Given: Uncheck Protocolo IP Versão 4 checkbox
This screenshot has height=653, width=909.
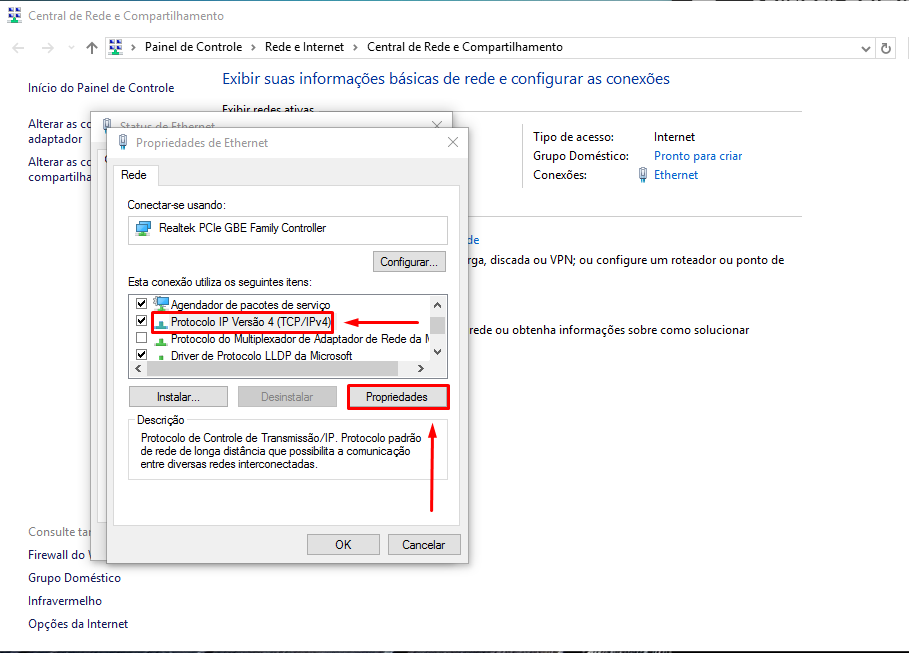Looking at the screenshot, I should (x=142, y=321).
